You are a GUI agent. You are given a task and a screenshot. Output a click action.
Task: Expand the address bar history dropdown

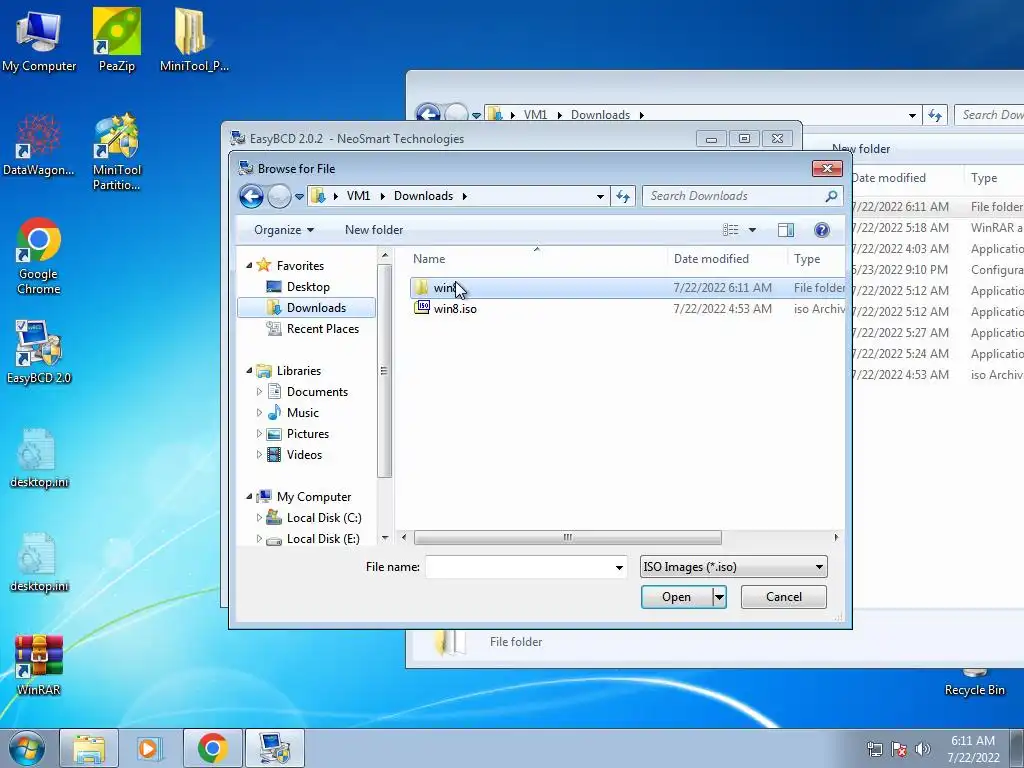(600, 196)
